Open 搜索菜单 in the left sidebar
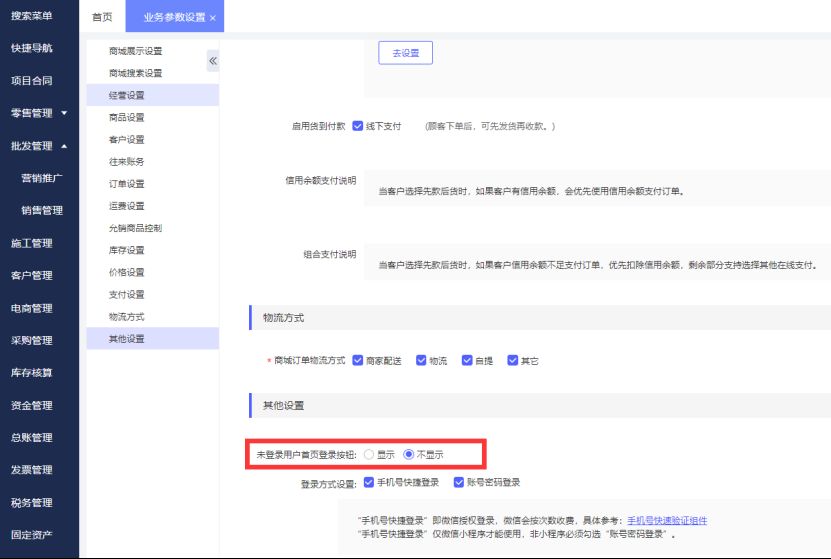This screenshot has width=831, height=559. click(31, 16)
